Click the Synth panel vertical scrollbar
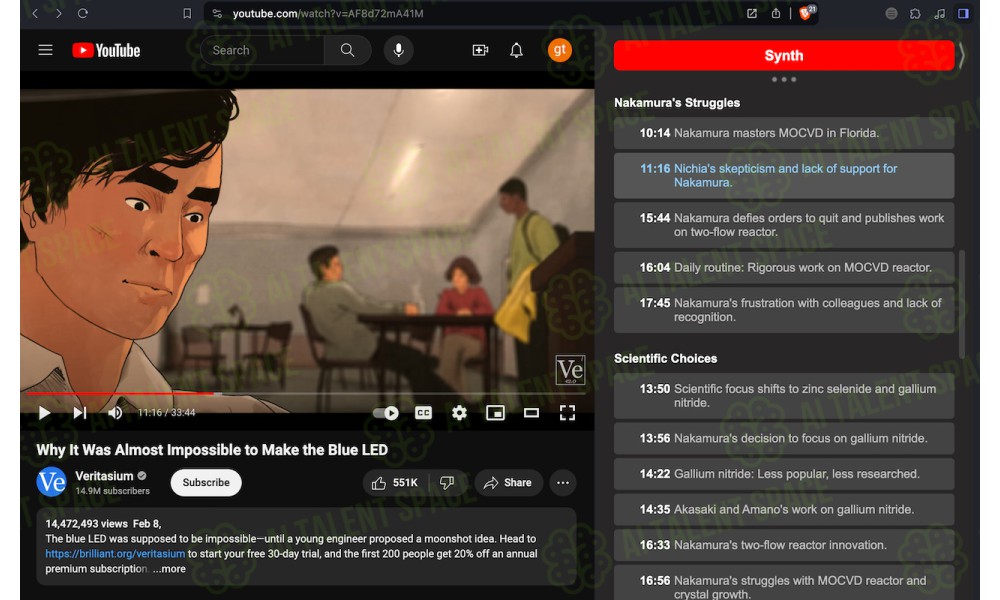 [x=962, y=305]
